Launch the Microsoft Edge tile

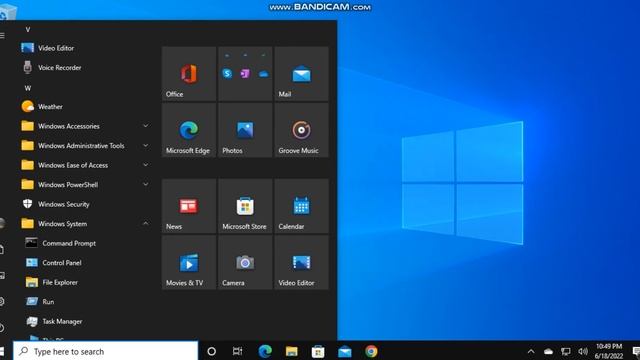pos(189,130)
